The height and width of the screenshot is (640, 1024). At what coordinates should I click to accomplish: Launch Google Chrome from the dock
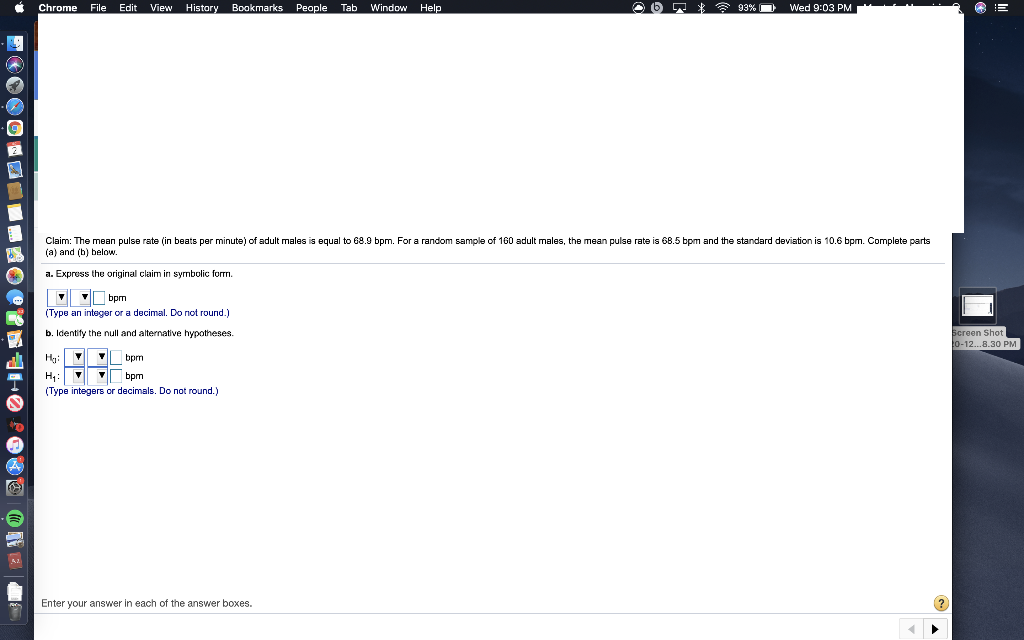(14, 128)
